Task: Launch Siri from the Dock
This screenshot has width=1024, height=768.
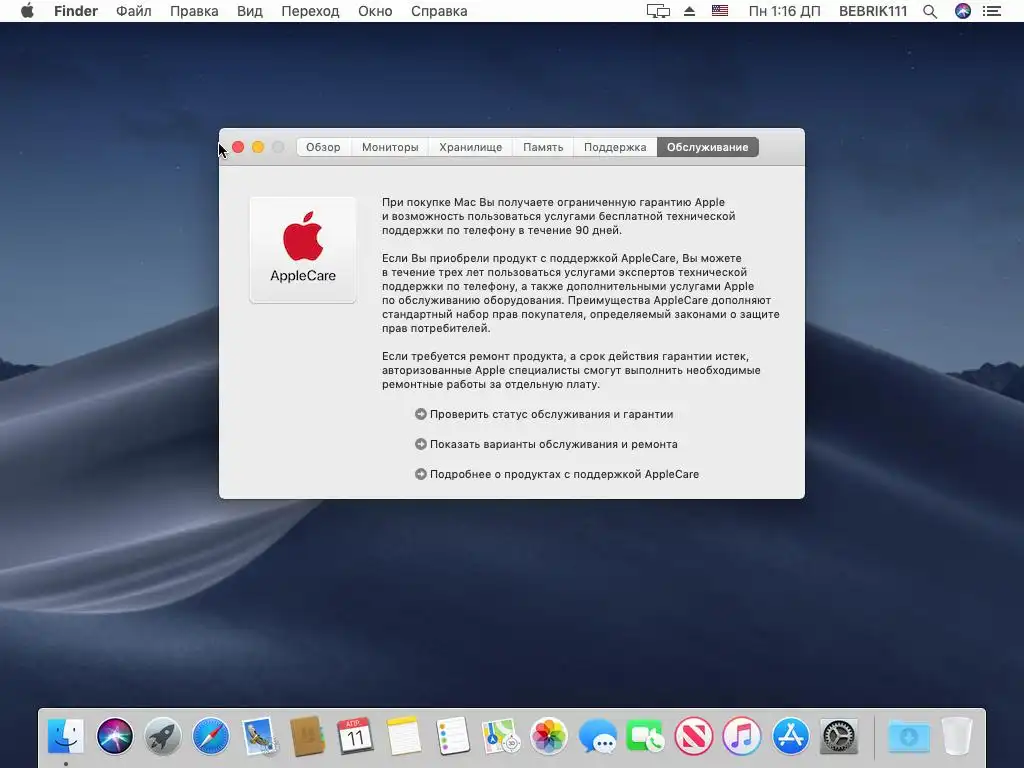Action: tap(114, 736)
